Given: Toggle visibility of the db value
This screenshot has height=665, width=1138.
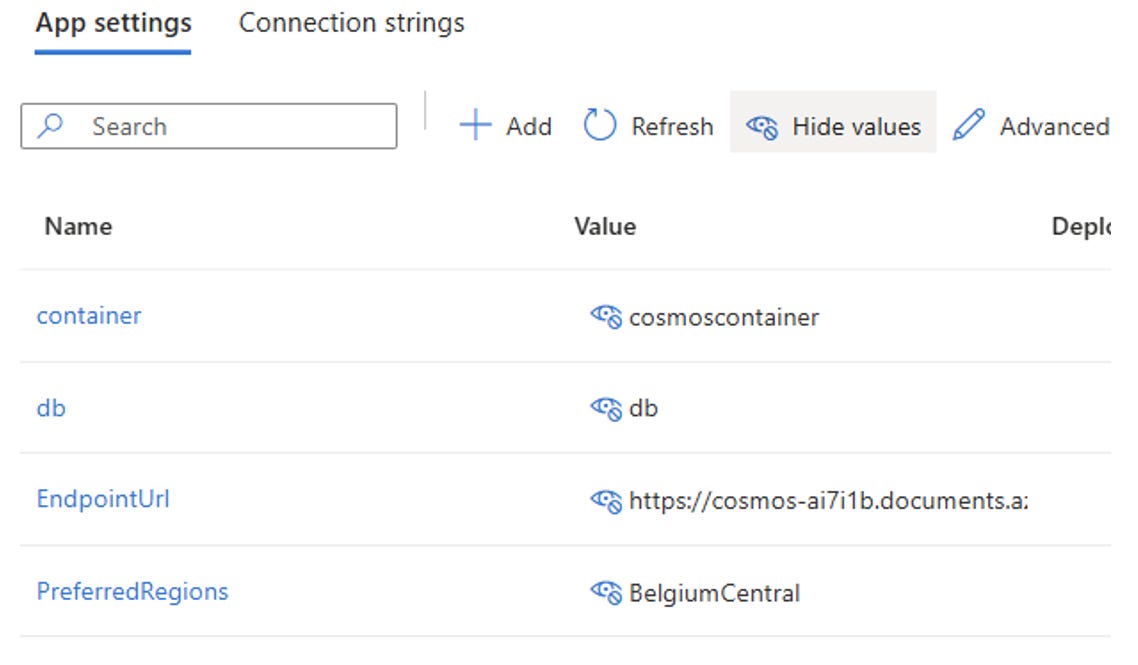Looking at the screenshot, I should 606,408.
